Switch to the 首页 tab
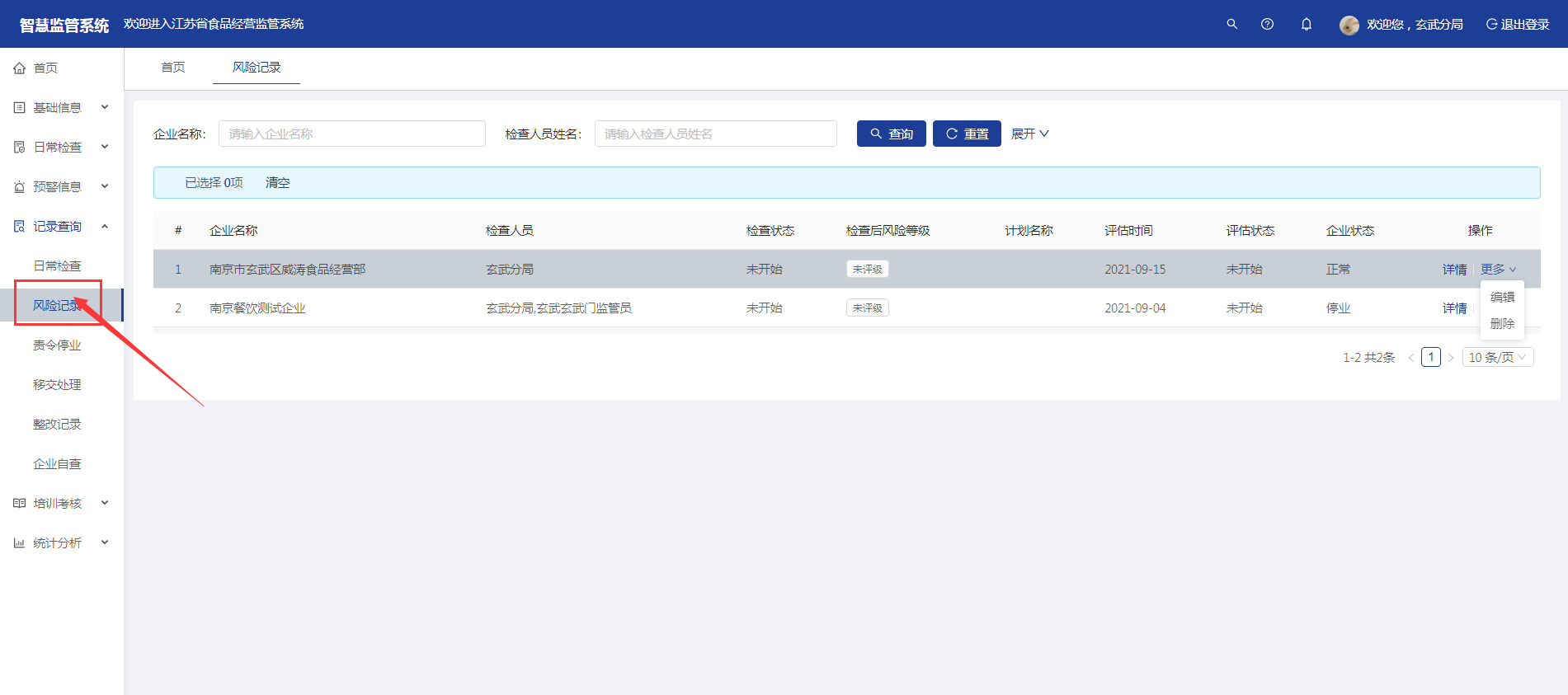This screenshot has width=1568, height=695. (173, 68)
